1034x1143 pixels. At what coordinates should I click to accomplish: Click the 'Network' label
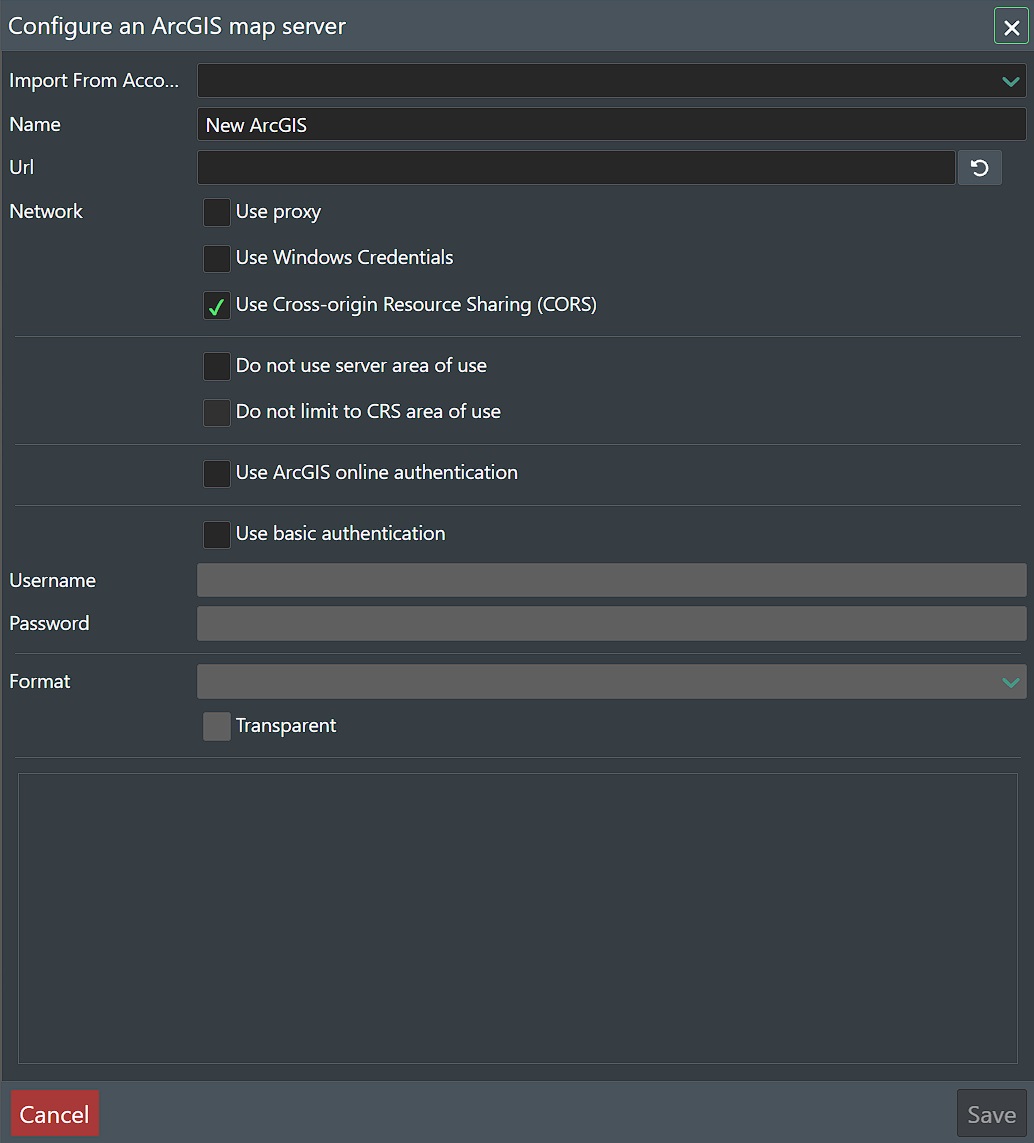pos(46,211)
